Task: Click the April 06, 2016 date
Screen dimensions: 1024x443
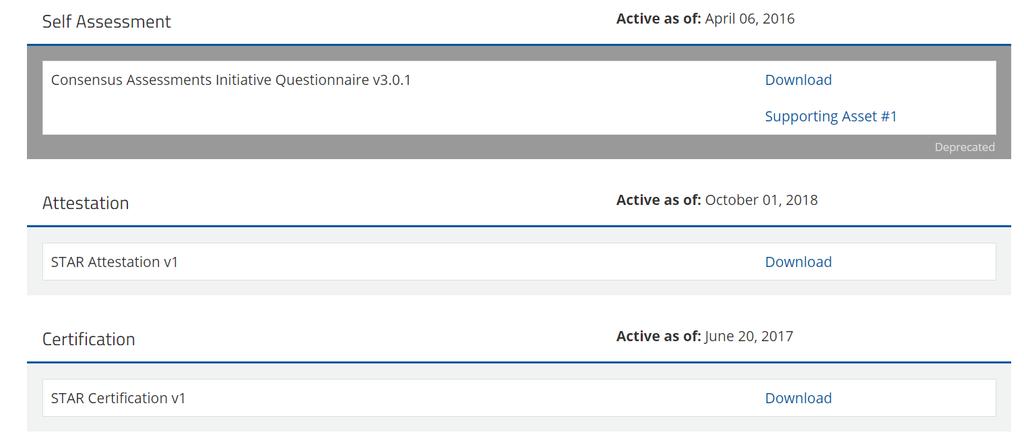Action: [x=750, y=18]
